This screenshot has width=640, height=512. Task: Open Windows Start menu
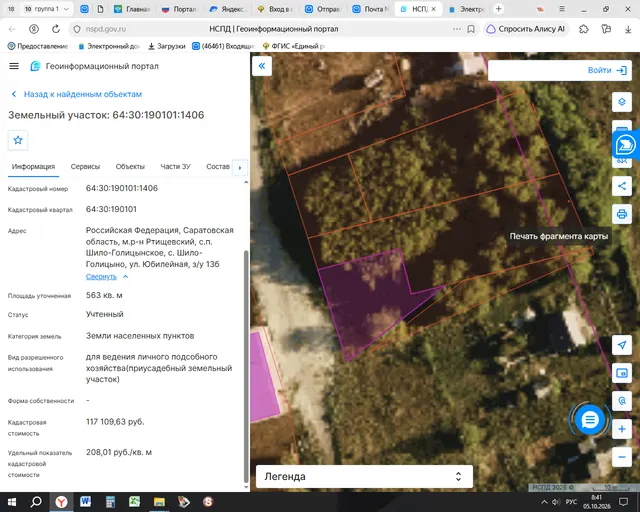pyautogui.click(x=11, y=502)
